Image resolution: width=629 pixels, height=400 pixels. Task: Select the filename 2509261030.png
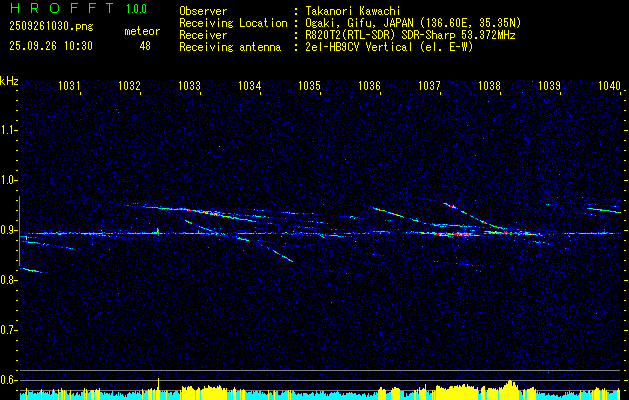pos(51,27)
